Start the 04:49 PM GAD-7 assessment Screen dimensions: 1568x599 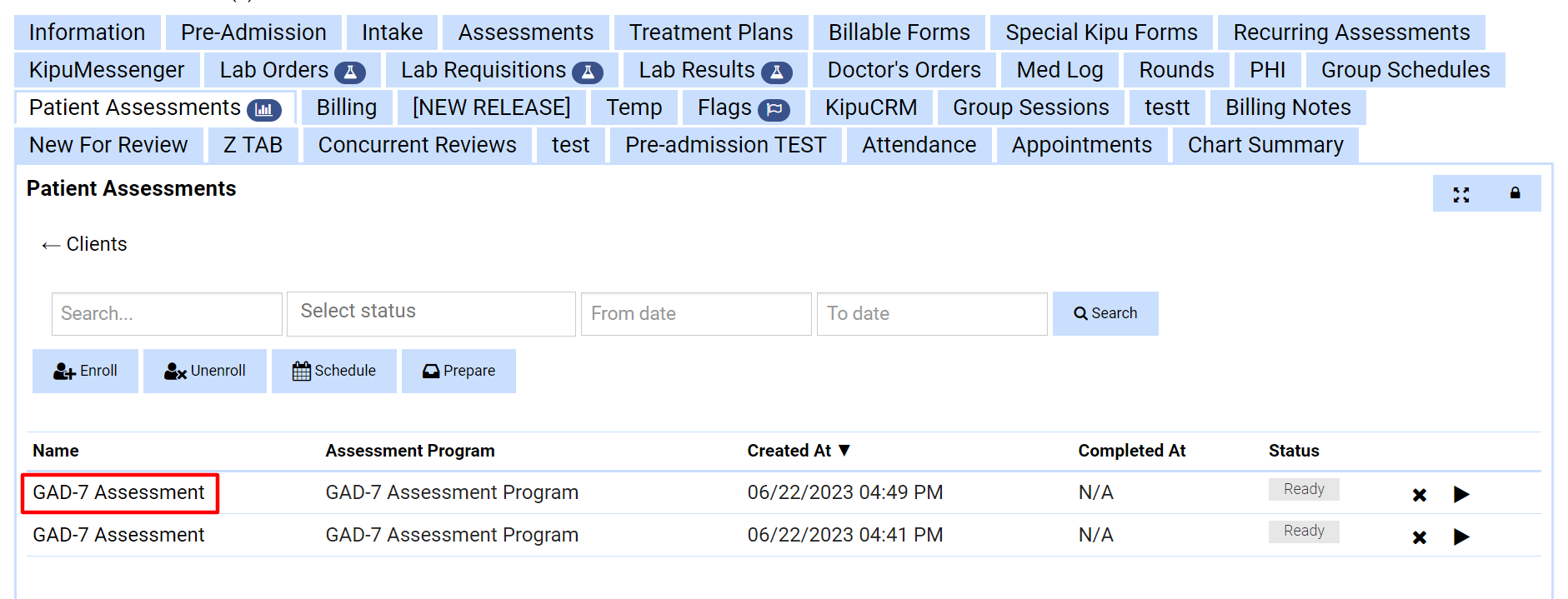[x=1460, y=495]
